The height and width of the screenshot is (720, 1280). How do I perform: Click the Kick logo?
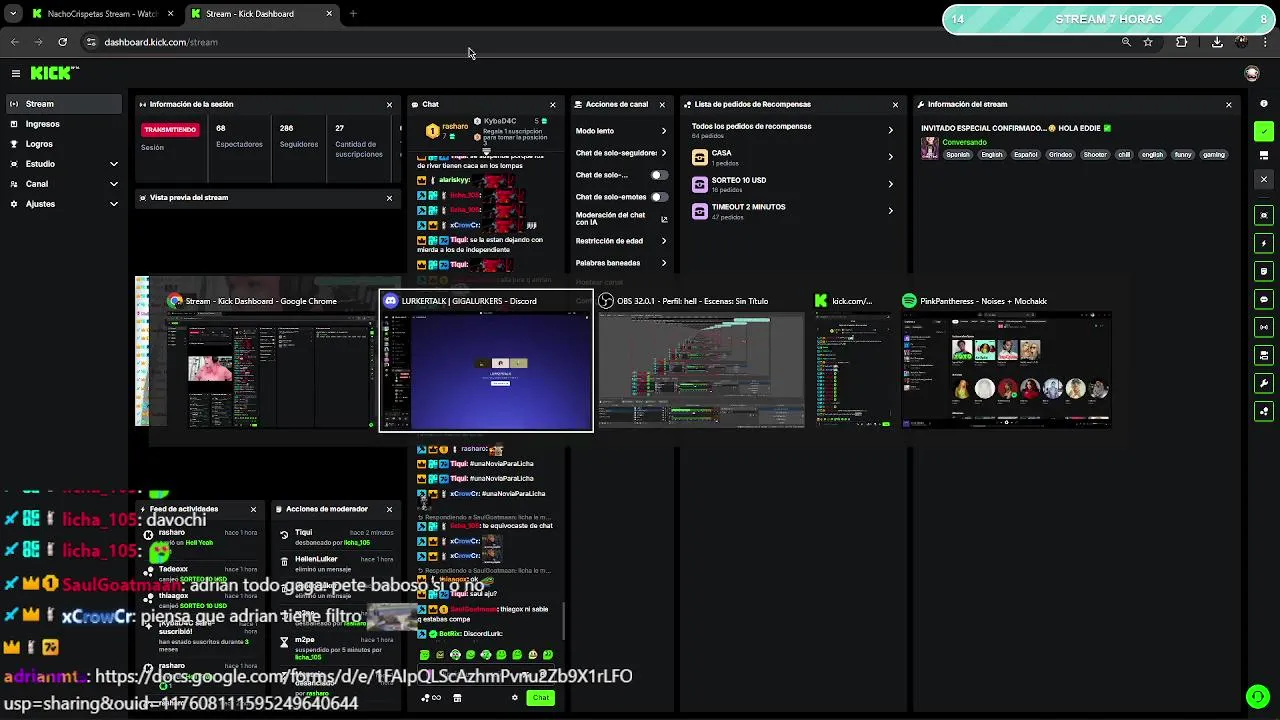53,73
